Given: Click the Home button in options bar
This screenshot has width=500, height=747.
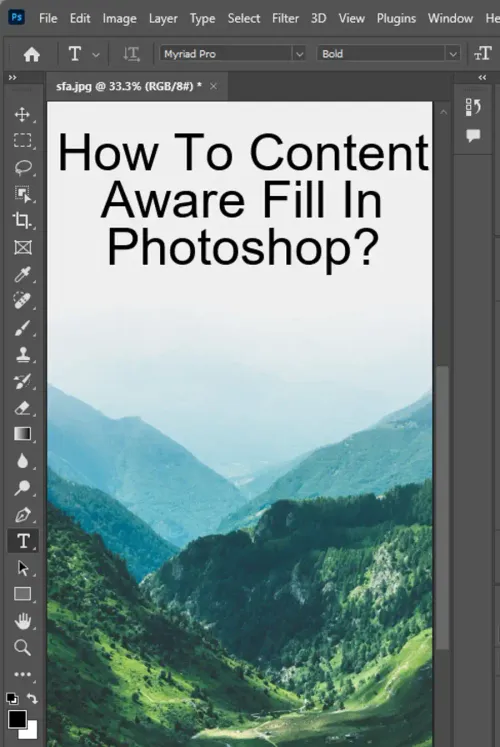Looking at the screenshot, I should click(31, 54).
